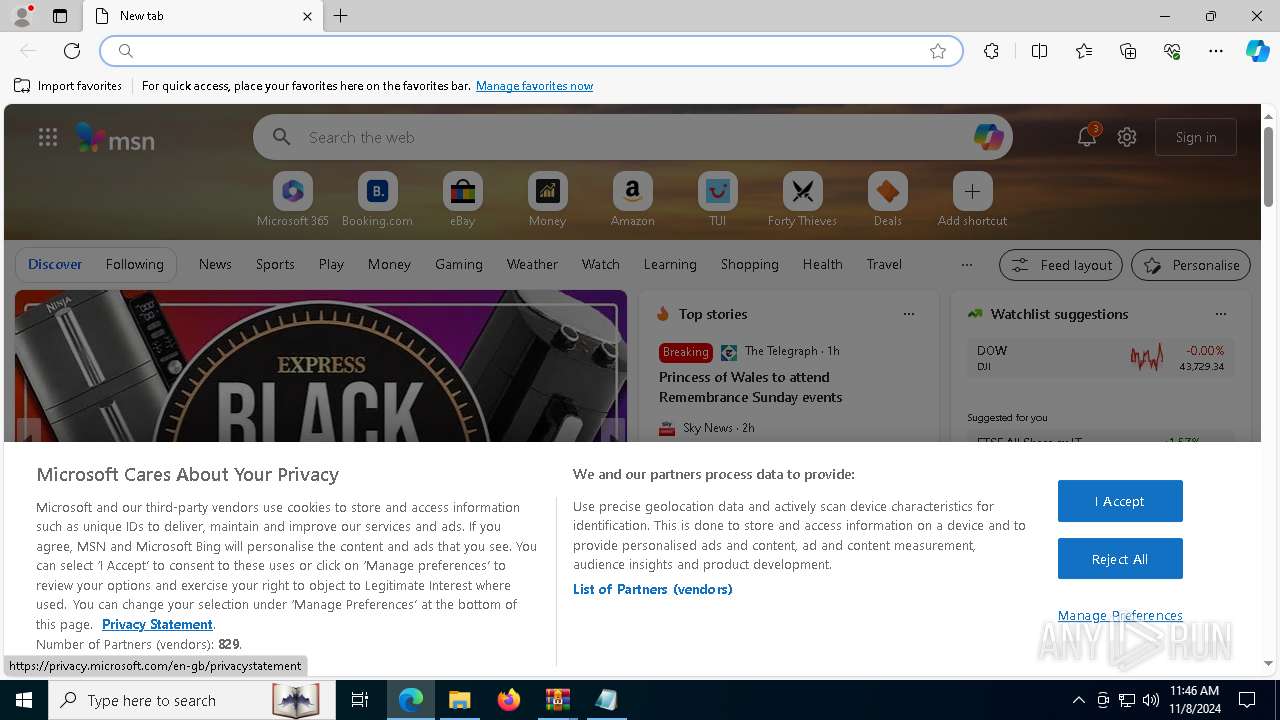Open the Gaming category
The width and height of the screenshot is (1280, 720).
tap(459, 264)
